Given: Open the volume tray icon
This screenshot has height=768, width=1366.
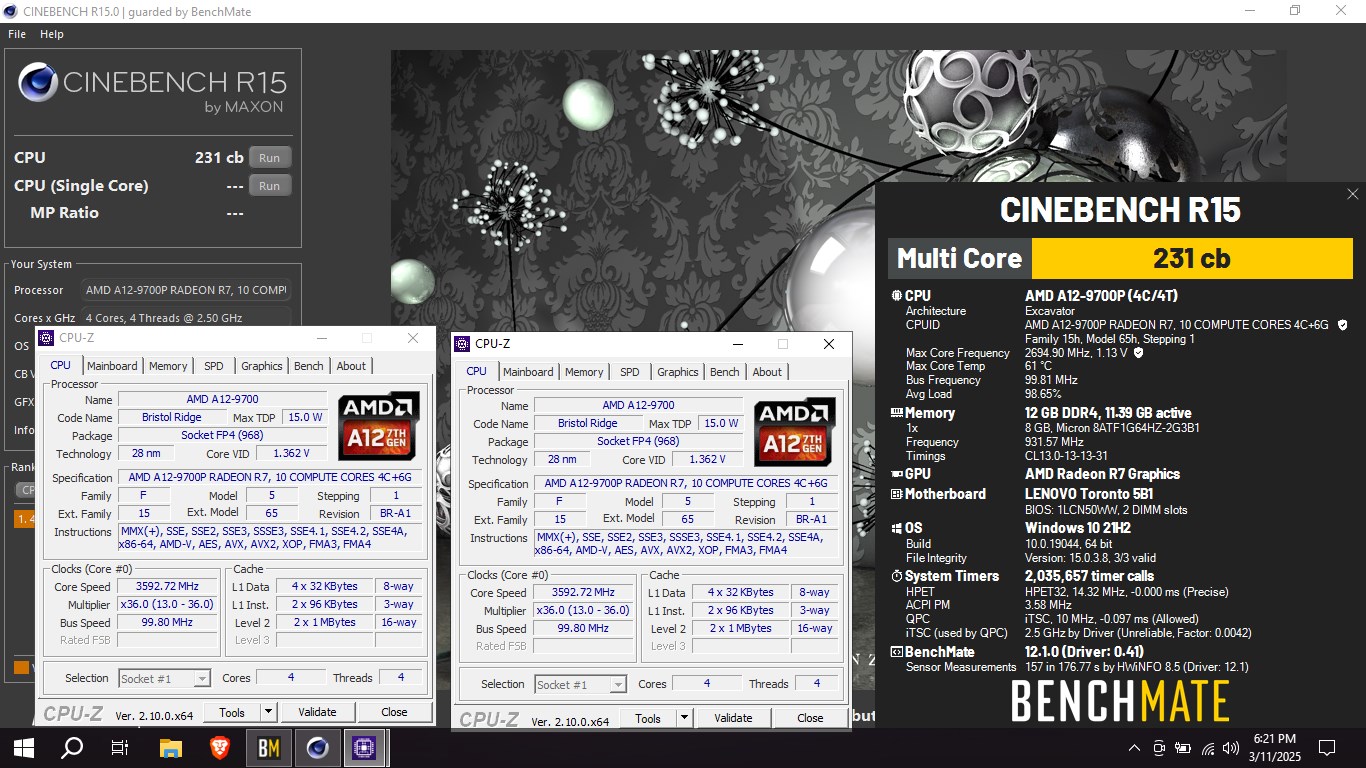Looking at the screenshot, I should click(x=1231, y=748).
